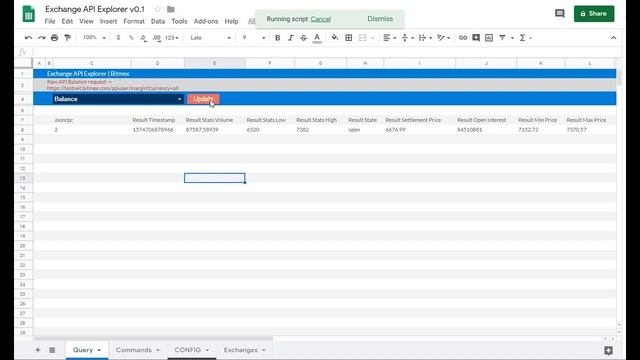Dismiss the running script notification

pyautogui.click(x=380, y=19)
